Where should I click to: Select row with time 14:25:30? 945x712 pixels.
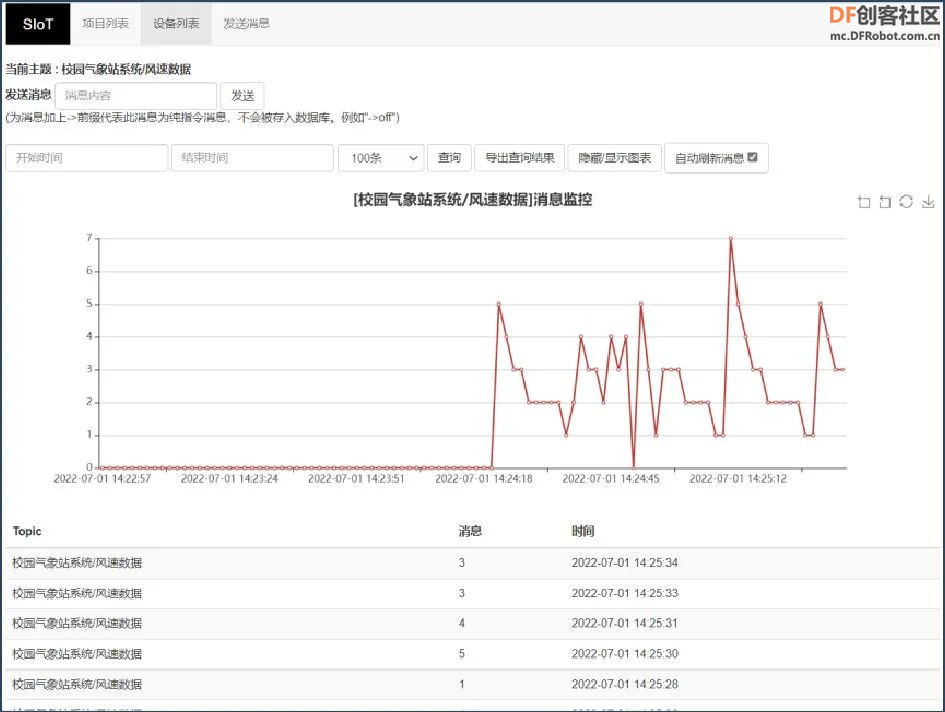coord(472,654)
